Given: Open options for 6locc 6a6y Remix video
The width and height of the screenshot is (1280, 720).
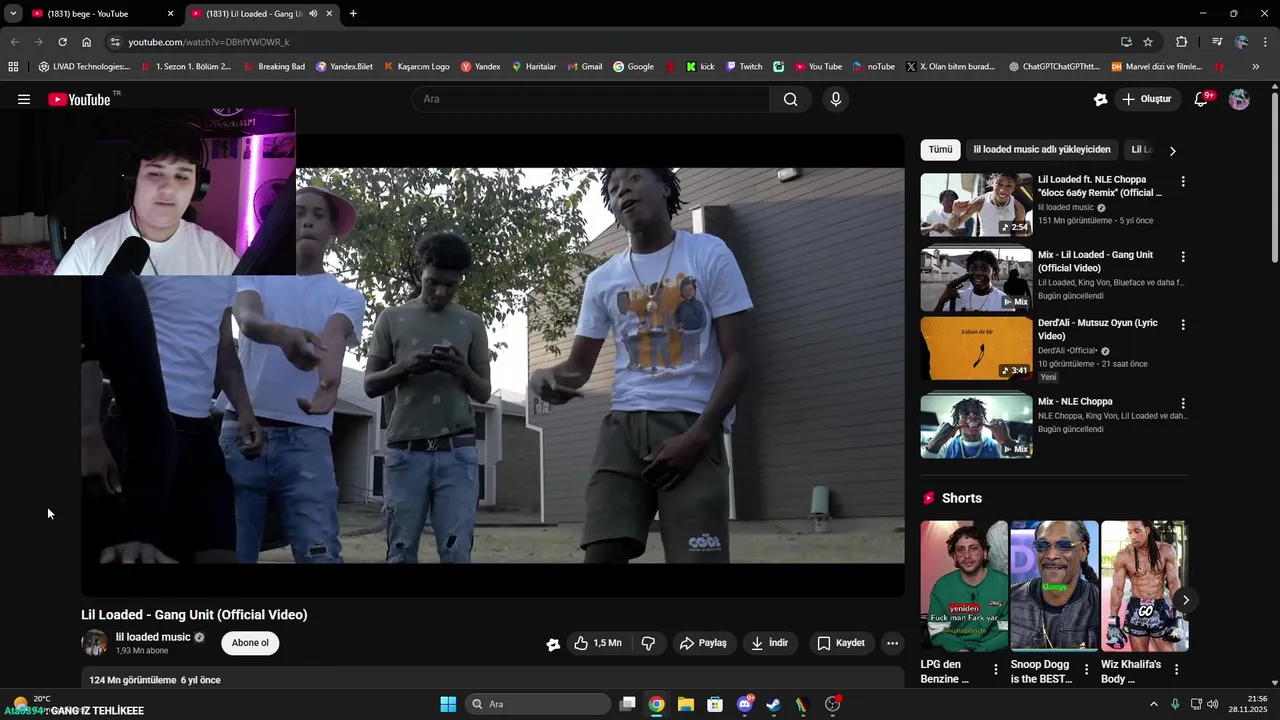Looking at the screenshot, I should [x=1183, y=182].
